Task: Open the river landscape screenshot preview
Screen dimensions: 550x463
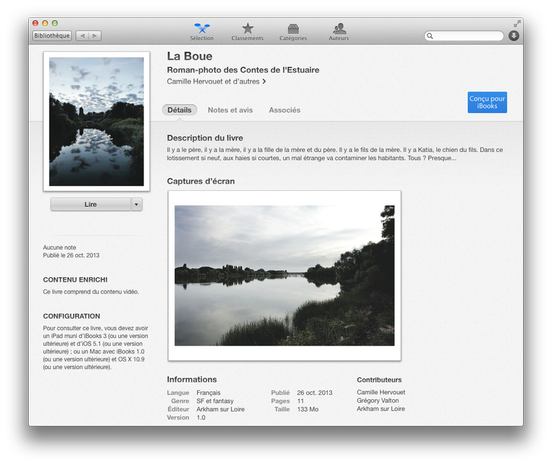Action: point(284,276)
